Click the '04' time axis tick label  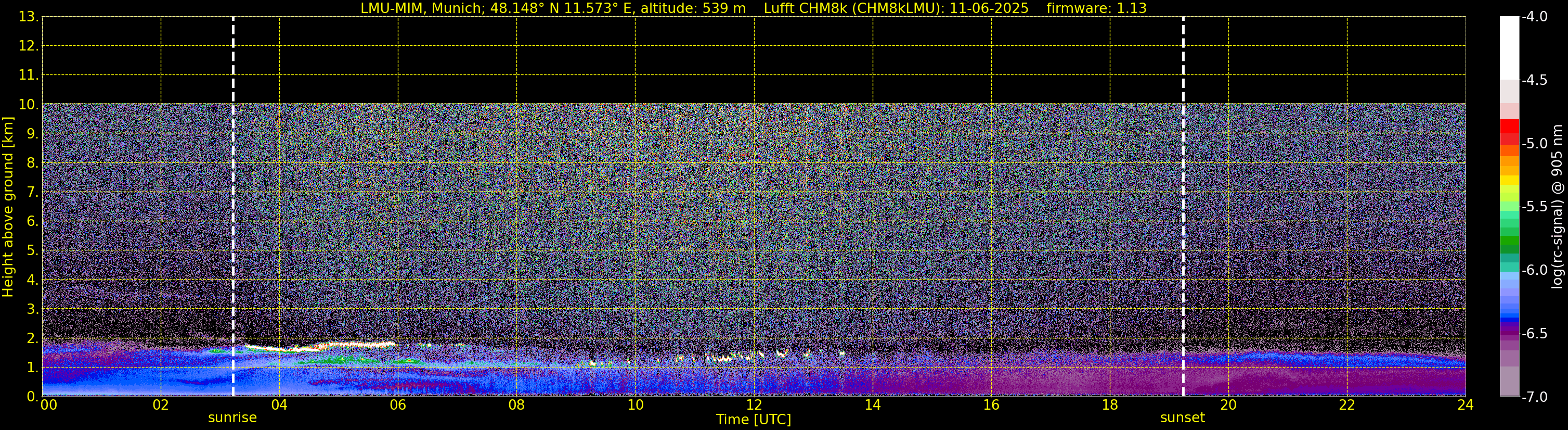pyautogui.click(x=279, y=405)
